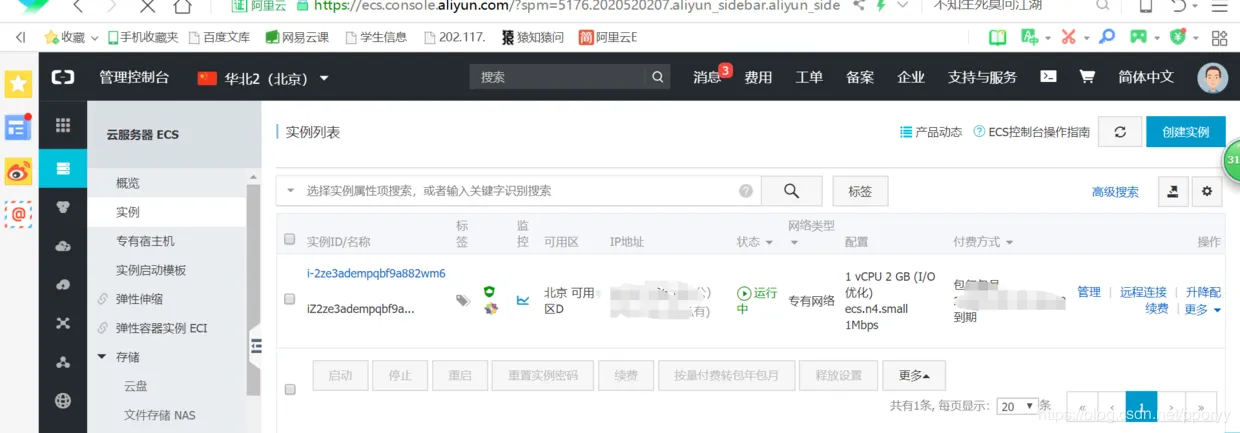Viewport: 1240px width, 433px height.
Task: Click the header search input field
Action: pyautogui.click(x=558, y=77)
